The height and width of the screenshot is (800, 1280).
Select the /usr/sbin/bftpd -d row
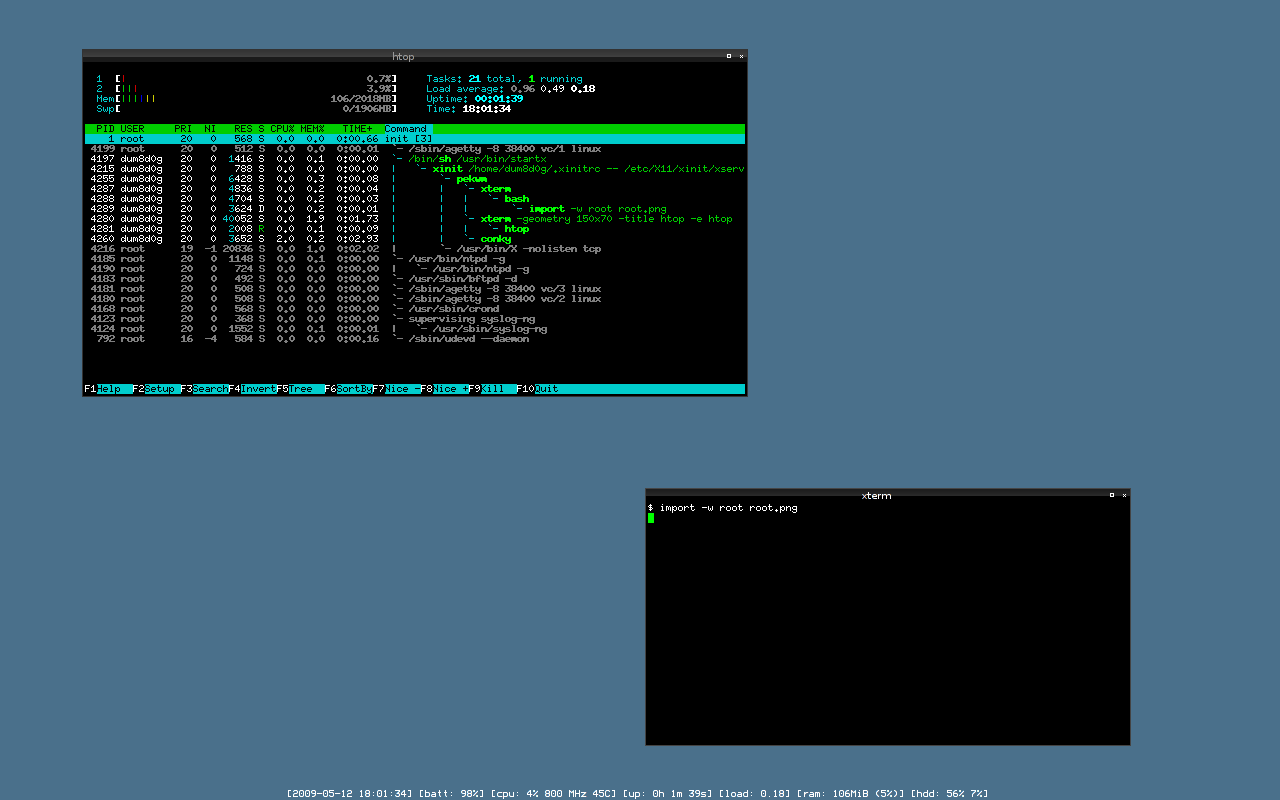[415, 279]
